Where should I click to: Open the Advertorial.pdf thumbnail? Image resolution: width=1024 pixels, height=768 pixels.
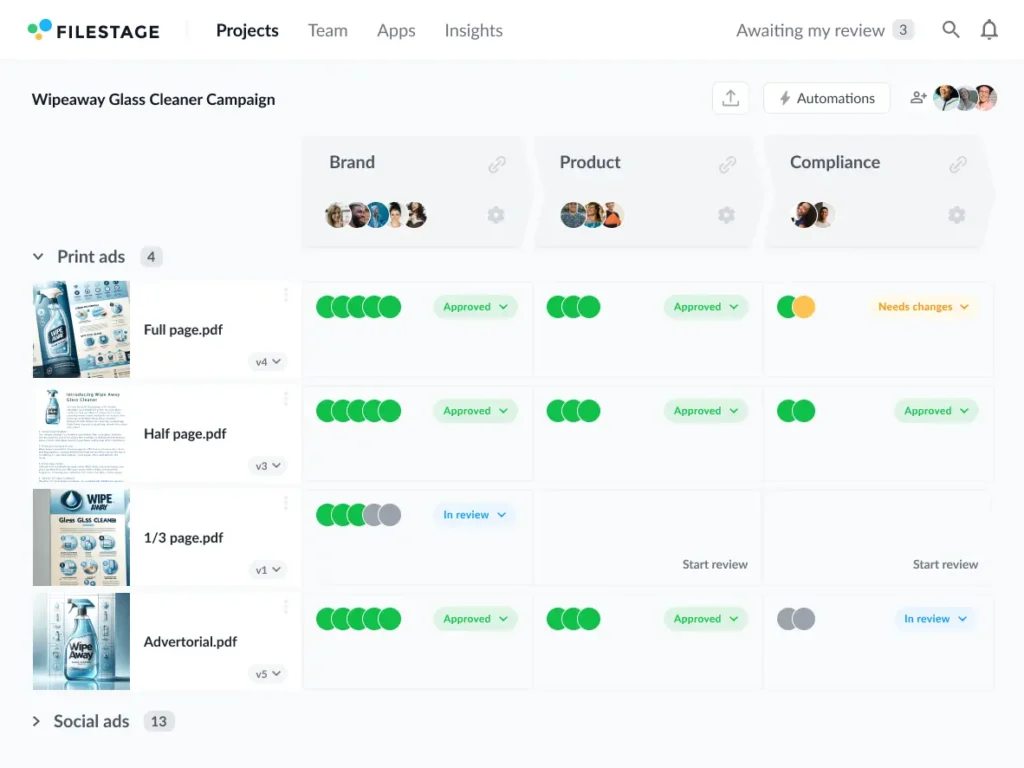tap(81, 641)
